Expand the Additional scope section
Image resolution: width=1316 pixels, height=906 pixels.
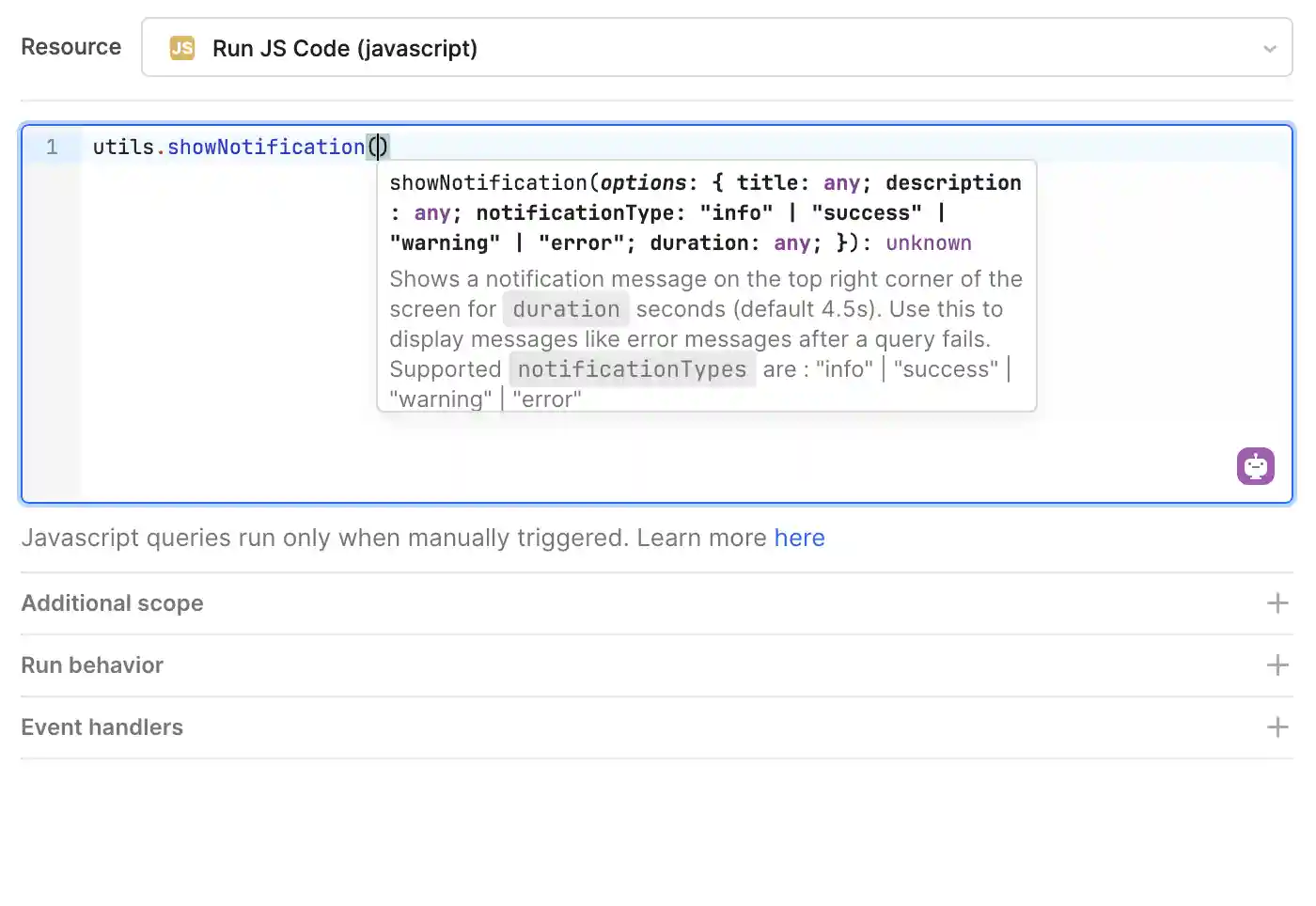(113, 603)
